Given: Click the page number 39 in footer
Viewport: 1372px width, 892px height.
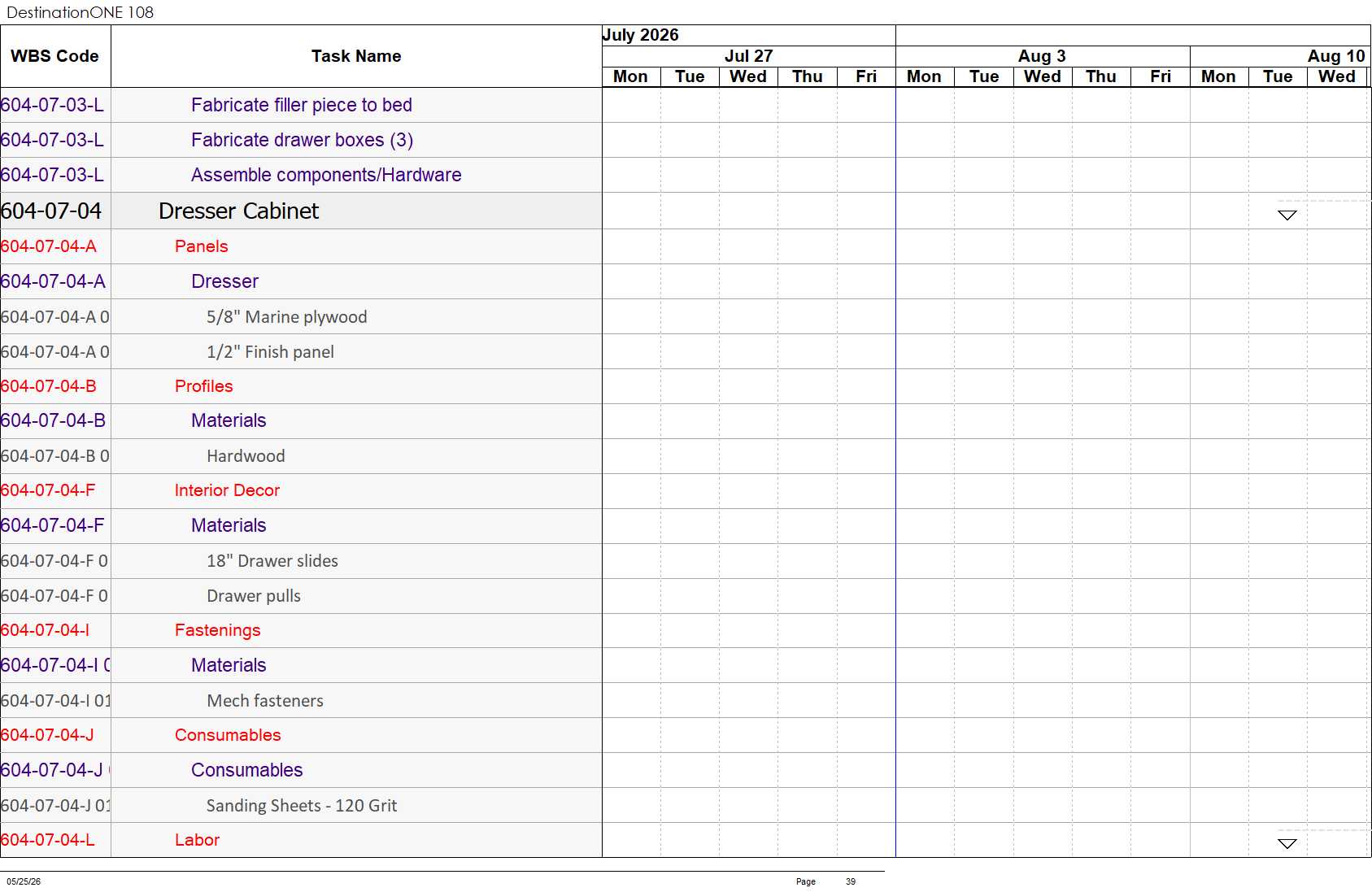Looking at the screenshot, I should click(x=851, y=881).
